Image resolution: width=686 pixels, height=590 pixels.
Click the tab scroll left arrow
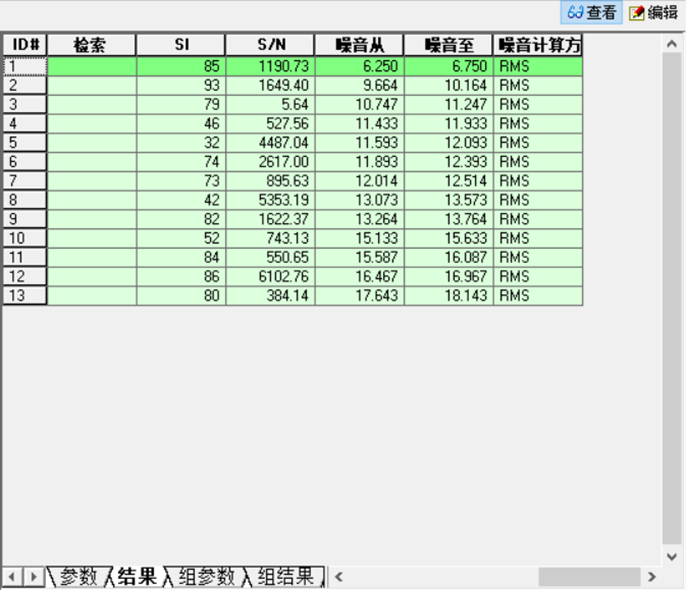[x=12, y=577]
